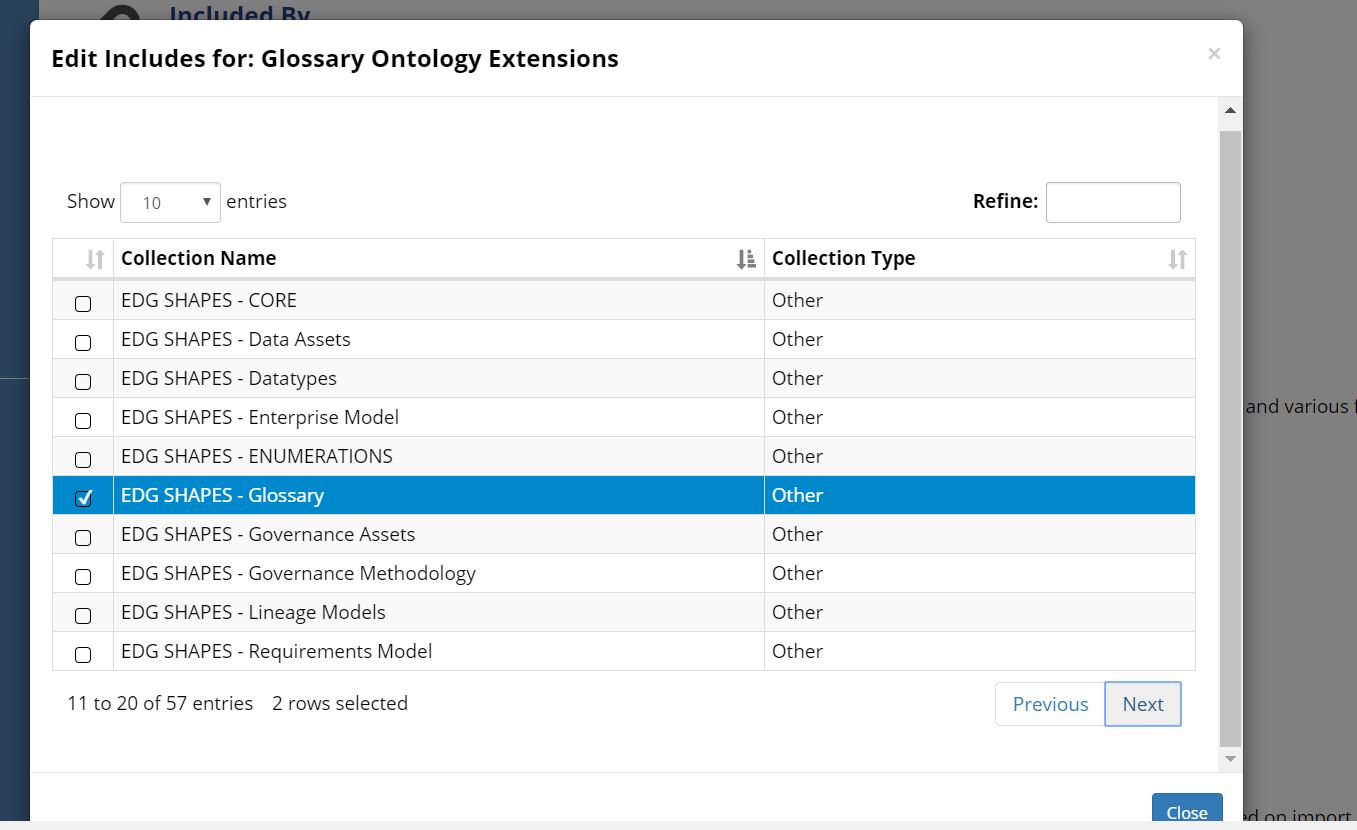The height and width of the screenshot is (830, 1357).
Task: Check the EDG SHAPES - Datatypes checkbox
Action: point(83,381)
